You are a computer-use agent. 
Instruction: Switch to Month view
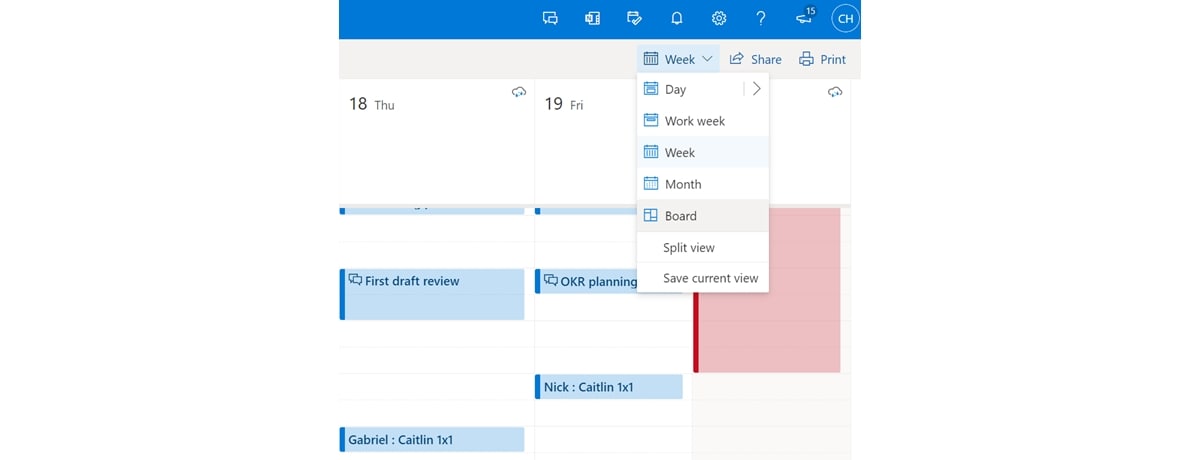coord(703,184)
